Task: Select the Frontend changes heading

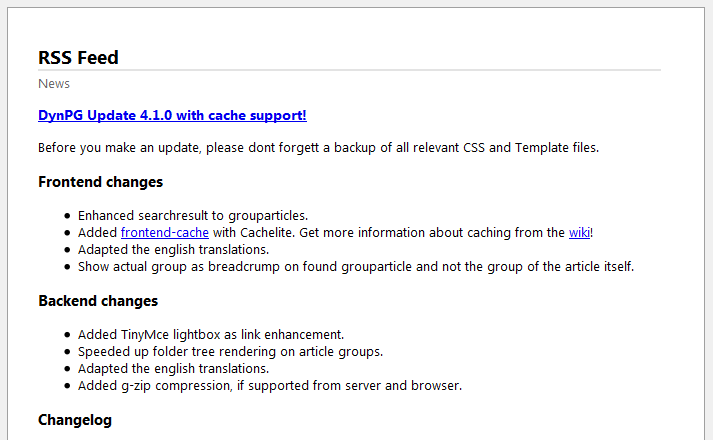Action: click(100, 182)
